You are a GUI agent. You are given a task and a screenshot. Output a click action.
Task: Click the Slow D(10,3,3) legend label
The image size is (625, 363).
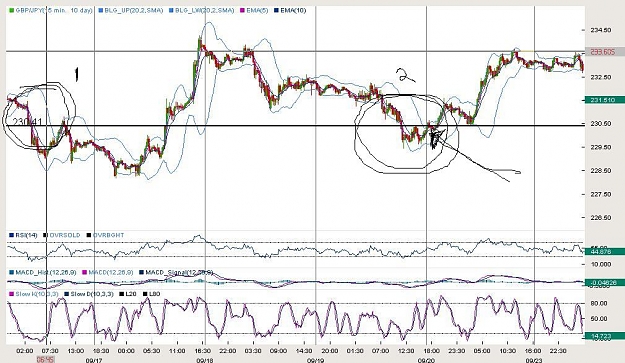click(x=92, y=294)
